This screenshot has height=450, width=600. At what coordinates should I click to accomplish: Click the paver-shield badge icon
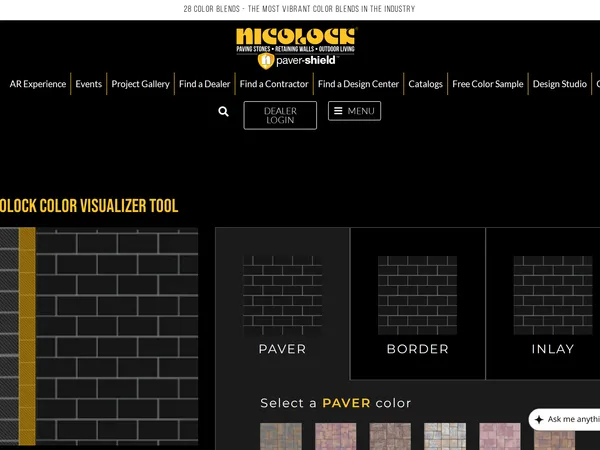[266, 61]
